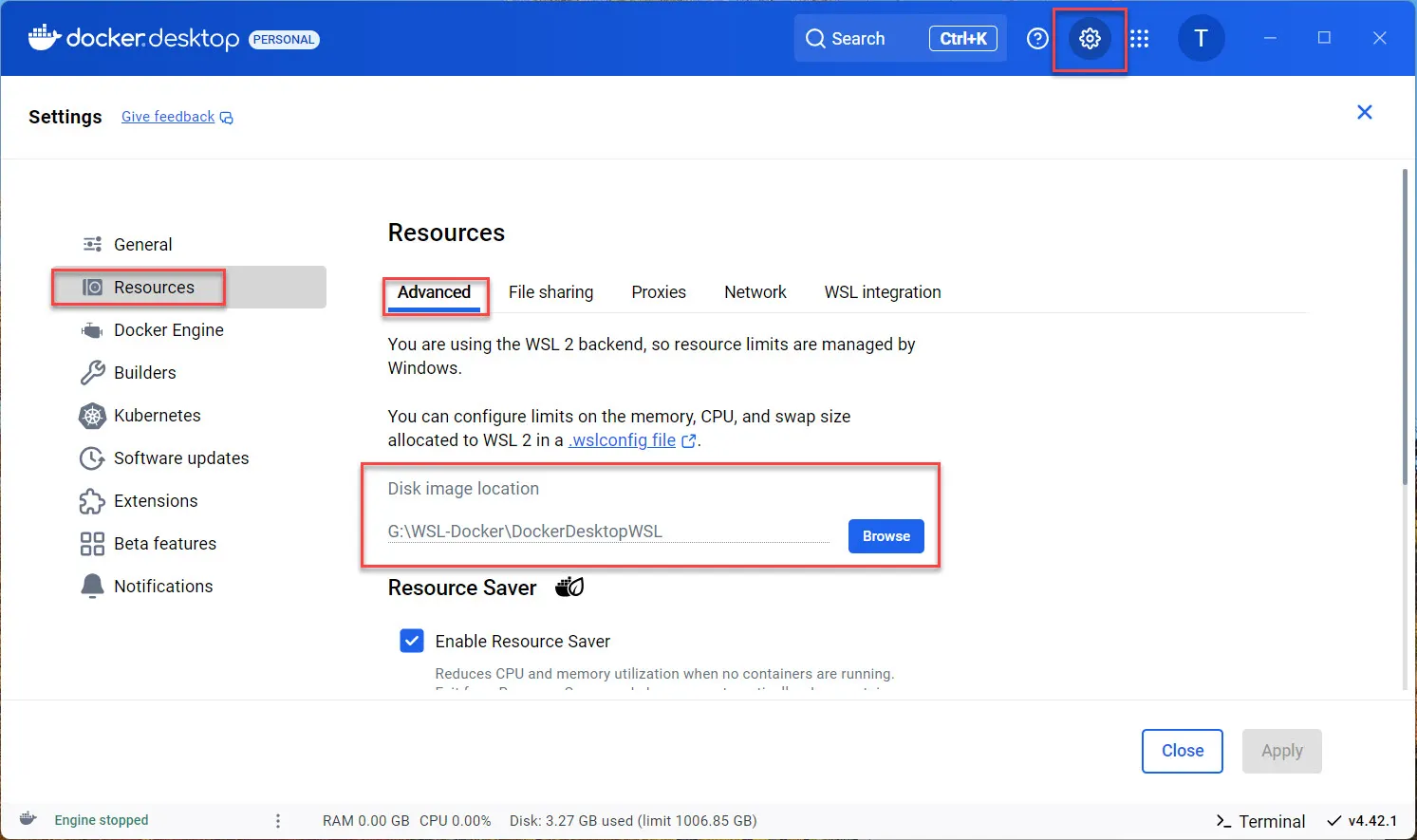
Task: Open engine status options menu dots
Action: click(277, 820)
